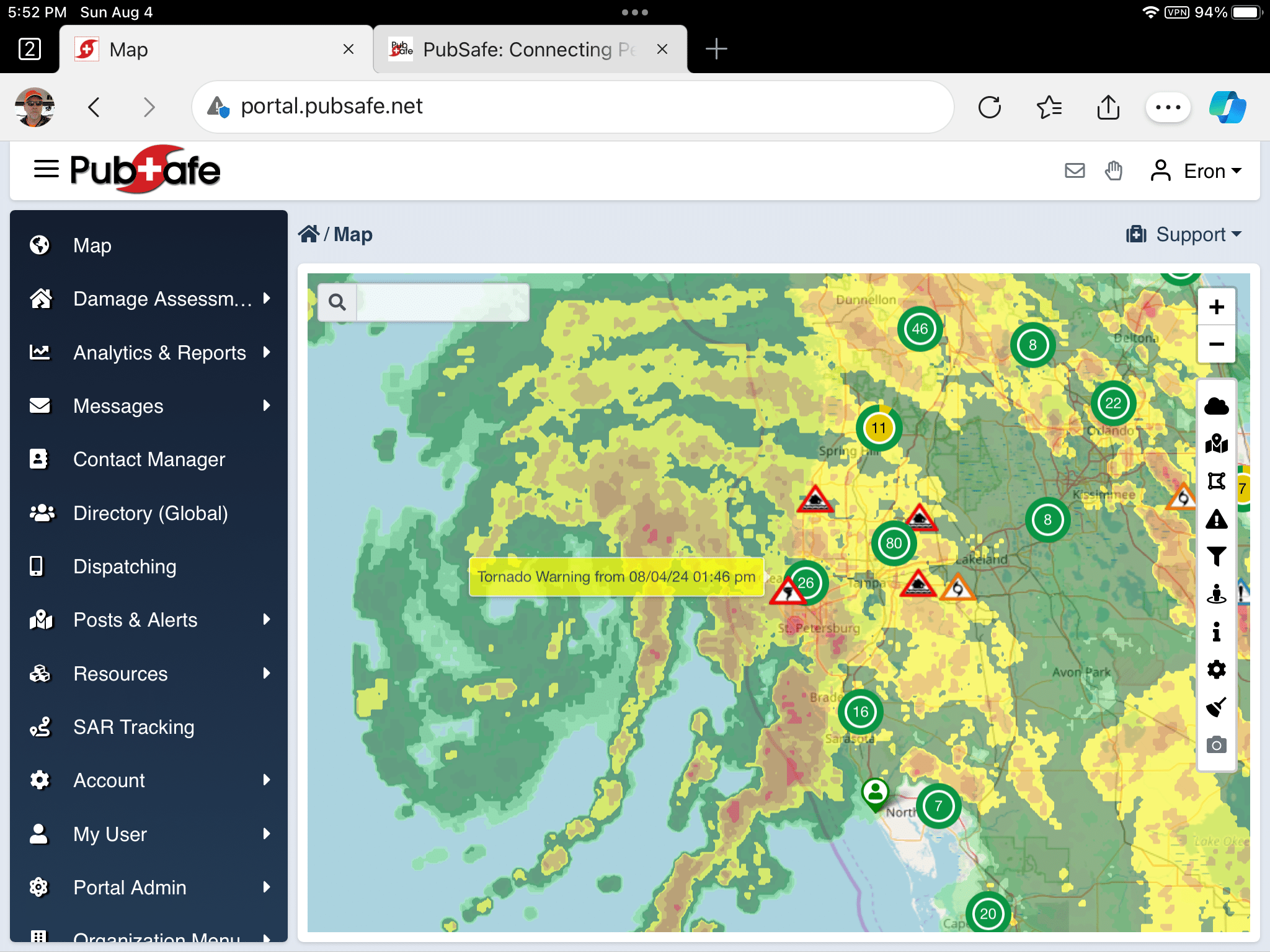
Task: Click the filter funnel map tool
Action: pos(1216,556)
